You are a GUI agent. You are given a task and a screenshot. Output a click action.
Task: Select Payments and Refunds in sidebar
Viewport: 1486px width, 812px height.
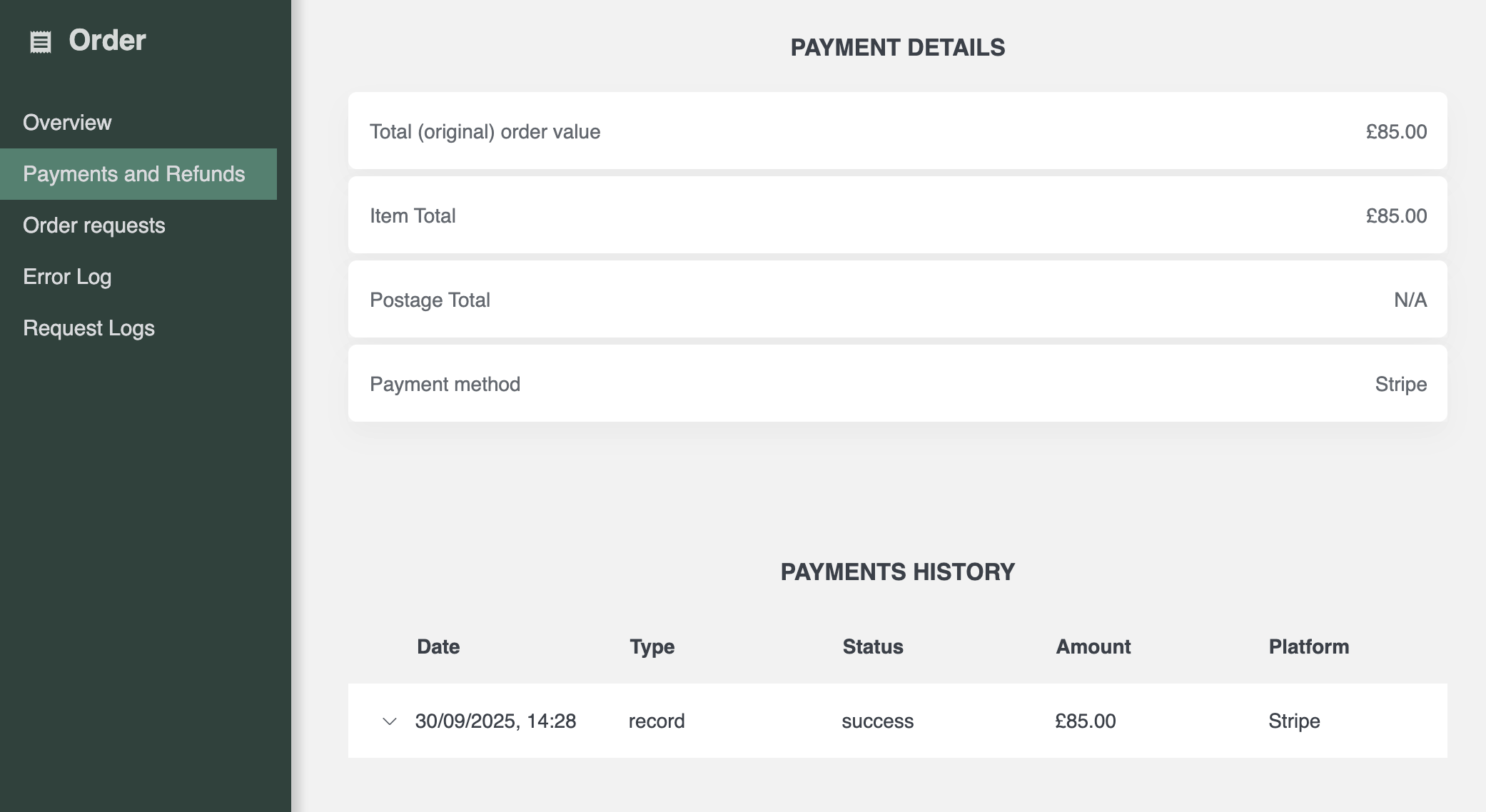click(x=134, y=174)
